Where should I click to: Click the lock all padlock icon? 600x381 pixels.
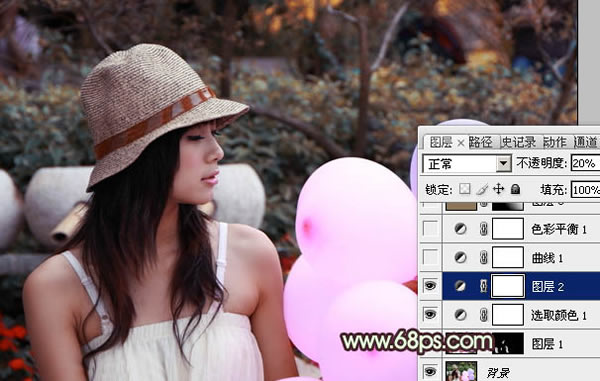click(x=515, y=189)
